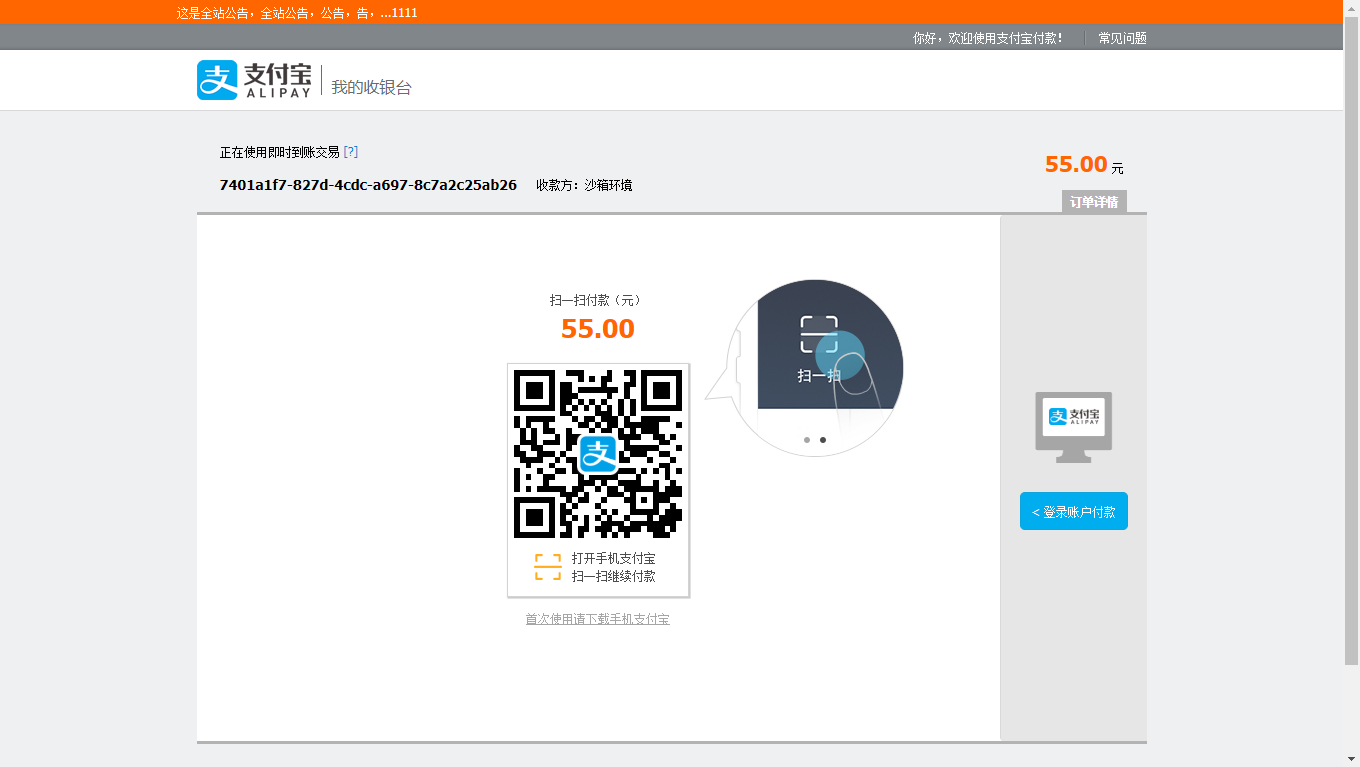This screenshot has height=767, width=1360.
Task: Click the Alipay QR code image
Action: click(x=598, y=454)
